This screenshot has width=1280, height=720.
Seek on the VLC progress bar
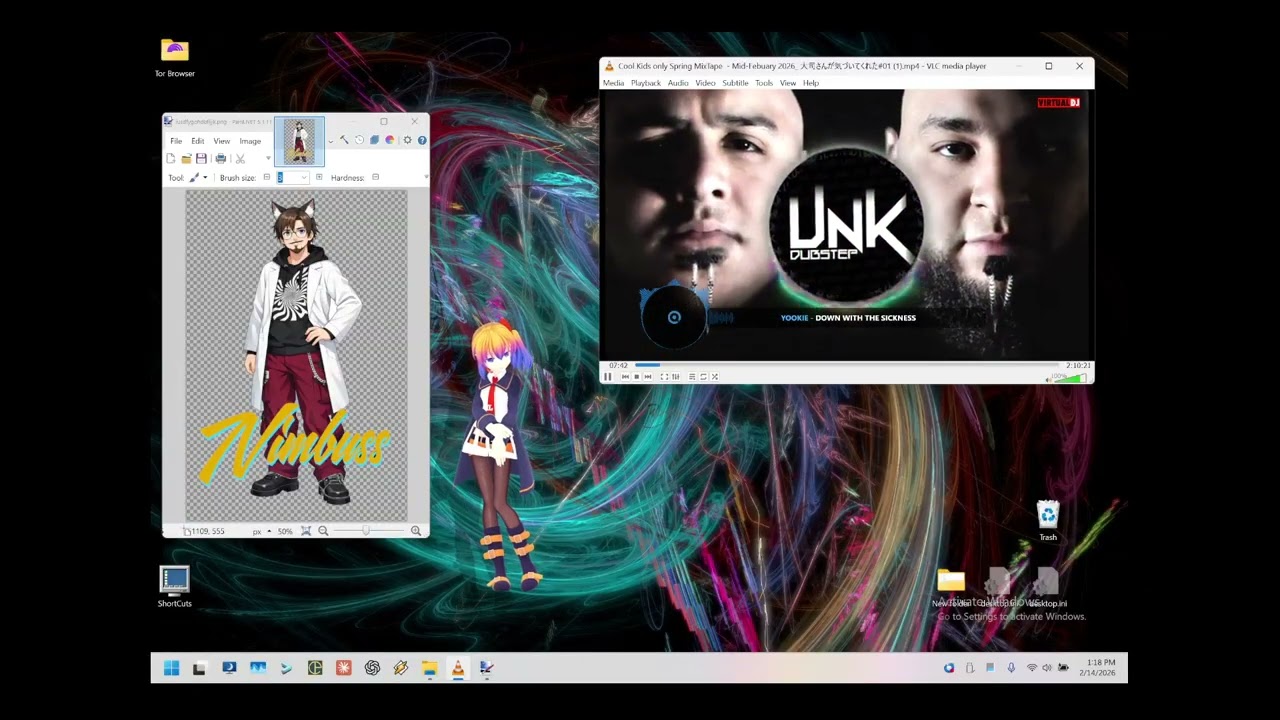click(x=846, y=365)
